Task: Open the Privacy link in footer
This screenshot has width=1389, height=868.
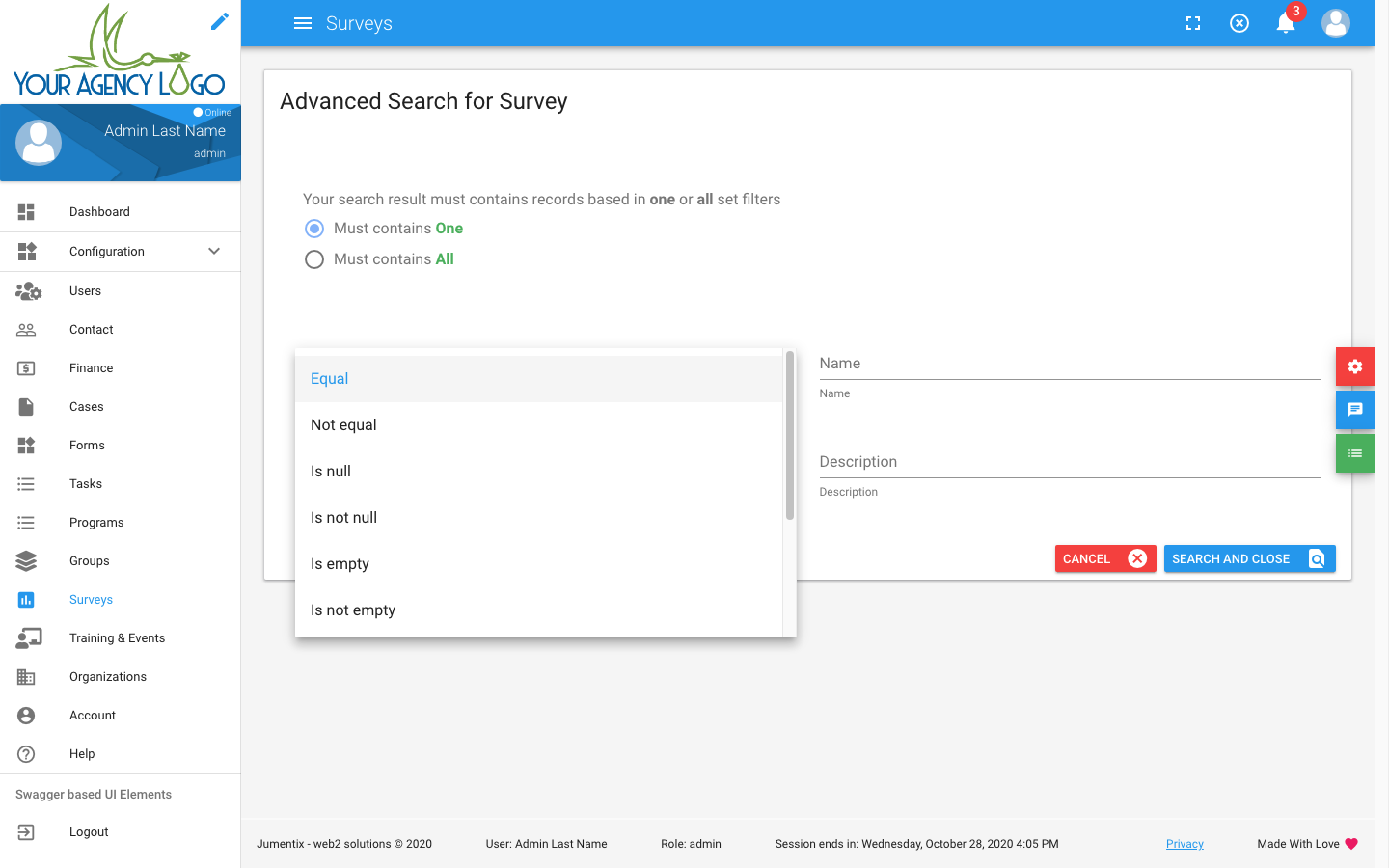Action: tap(1185, 844)
